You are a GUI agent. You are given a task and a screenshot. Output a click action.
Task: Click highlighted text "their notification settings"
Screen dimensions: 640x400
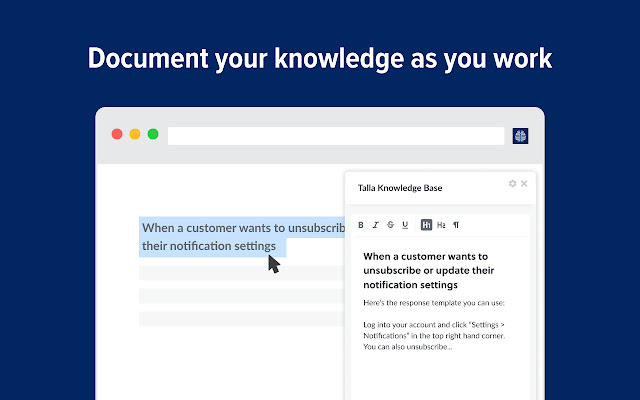click(x=209, y=246)
